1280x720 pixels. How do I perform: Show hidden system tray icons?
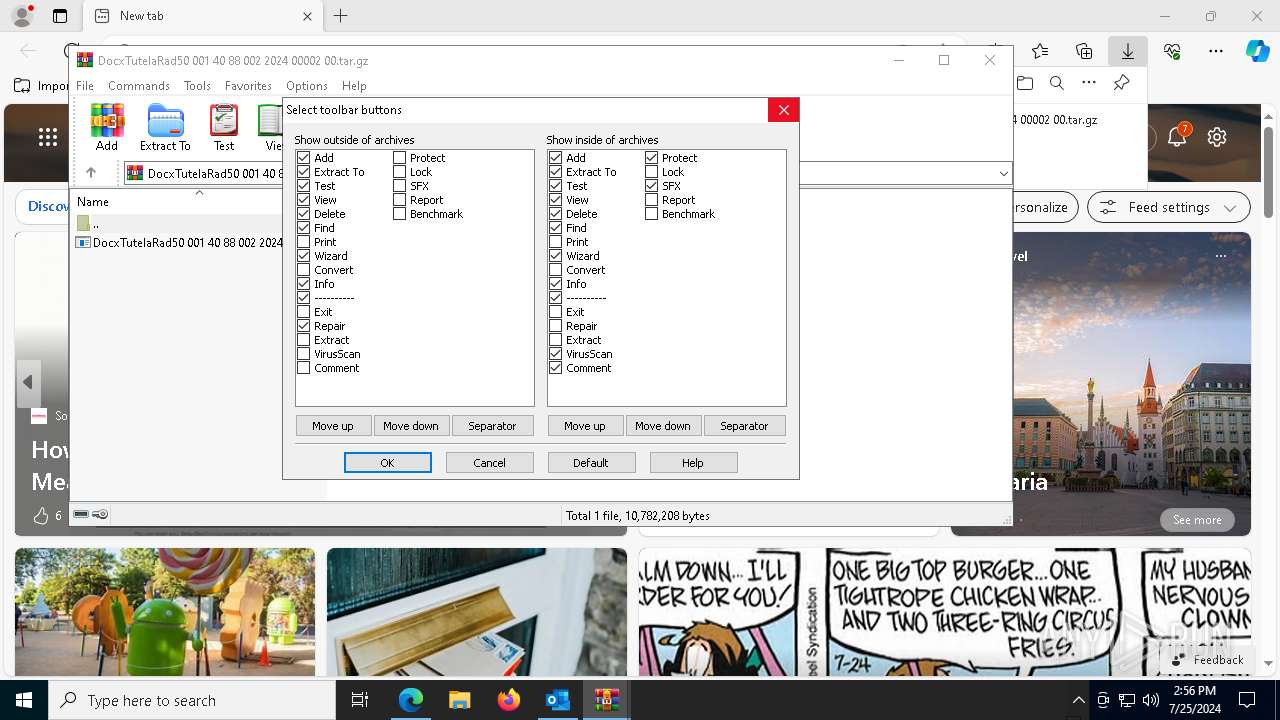(1078, 700)
